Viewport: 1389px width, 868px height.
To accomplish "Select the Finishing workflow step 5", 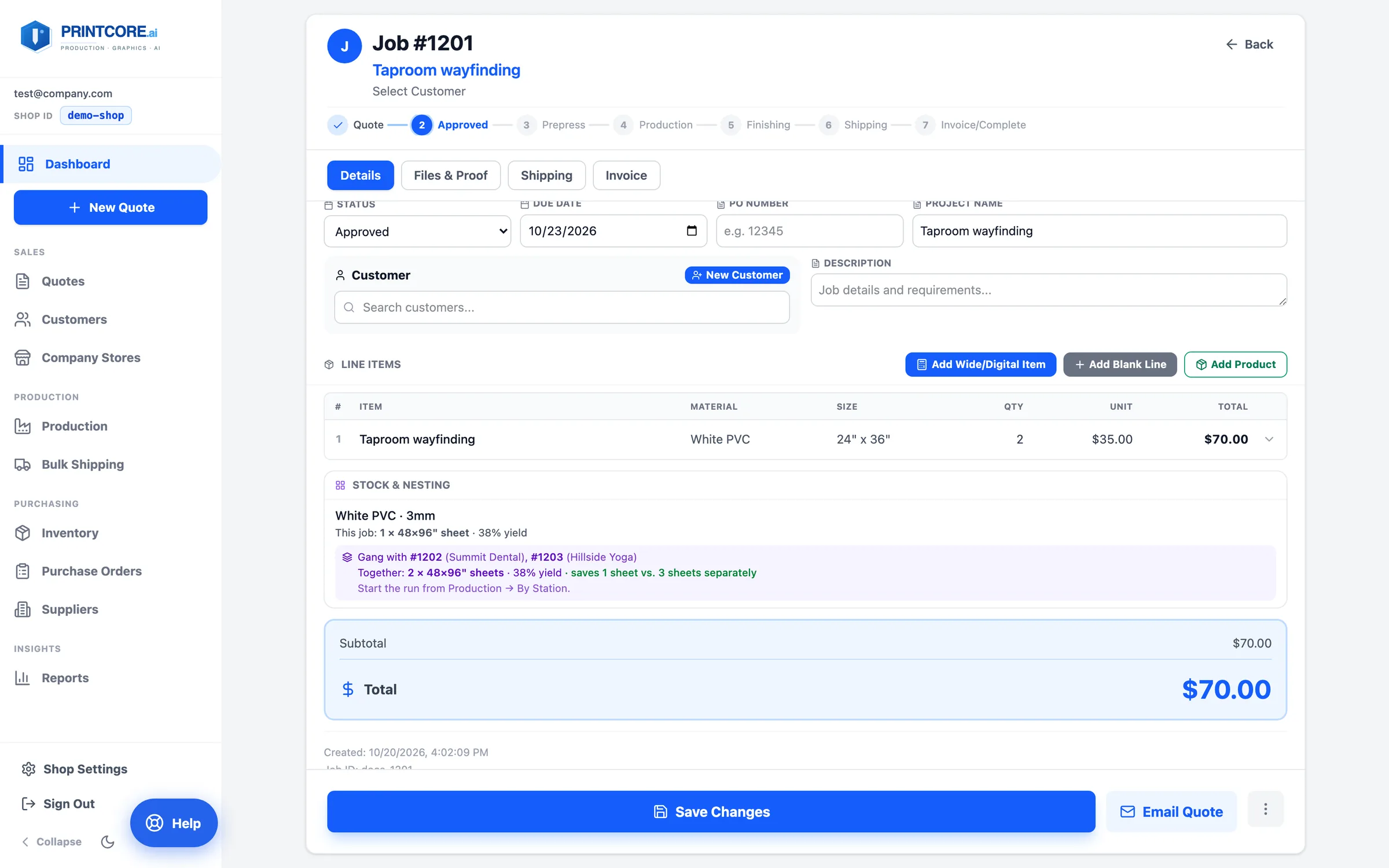I will 755,125.
